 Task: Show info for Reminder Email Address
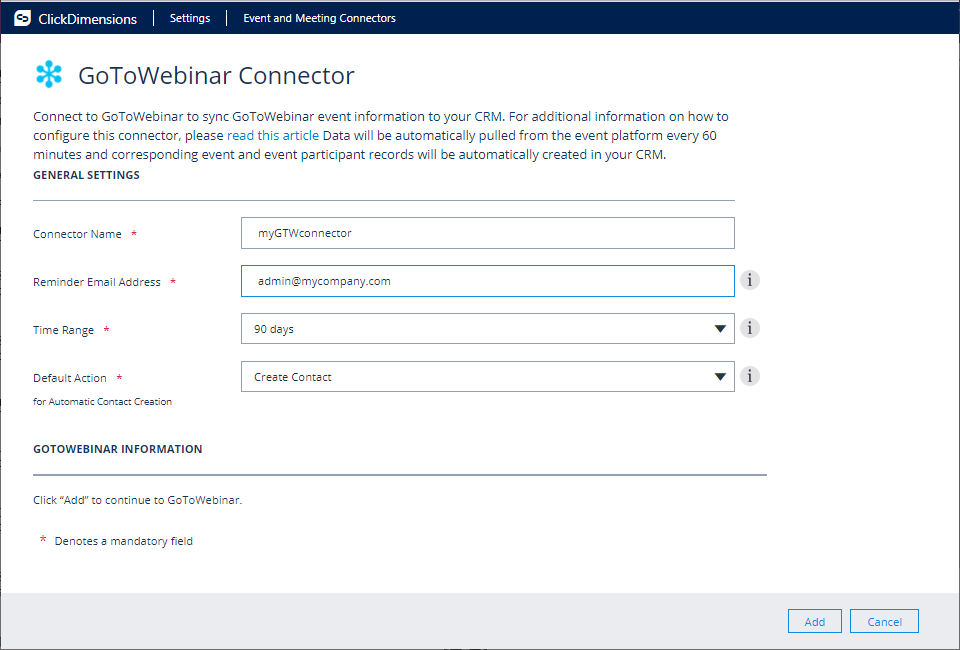tap(749, 280)
